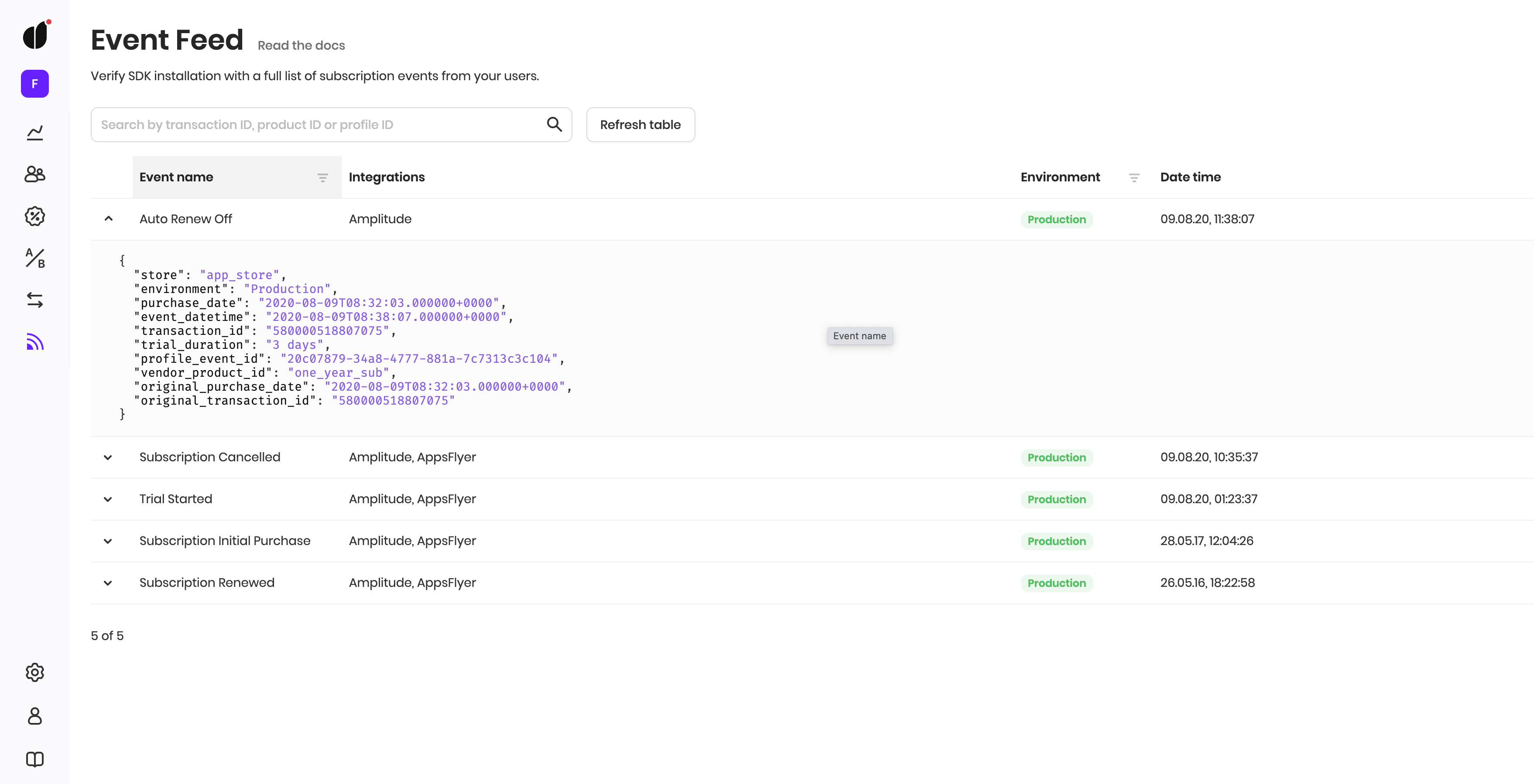1534x784 pixels.
Task: Click Amplitude, AppsFlyer in Trial Started row
Action: click(412, 499)
